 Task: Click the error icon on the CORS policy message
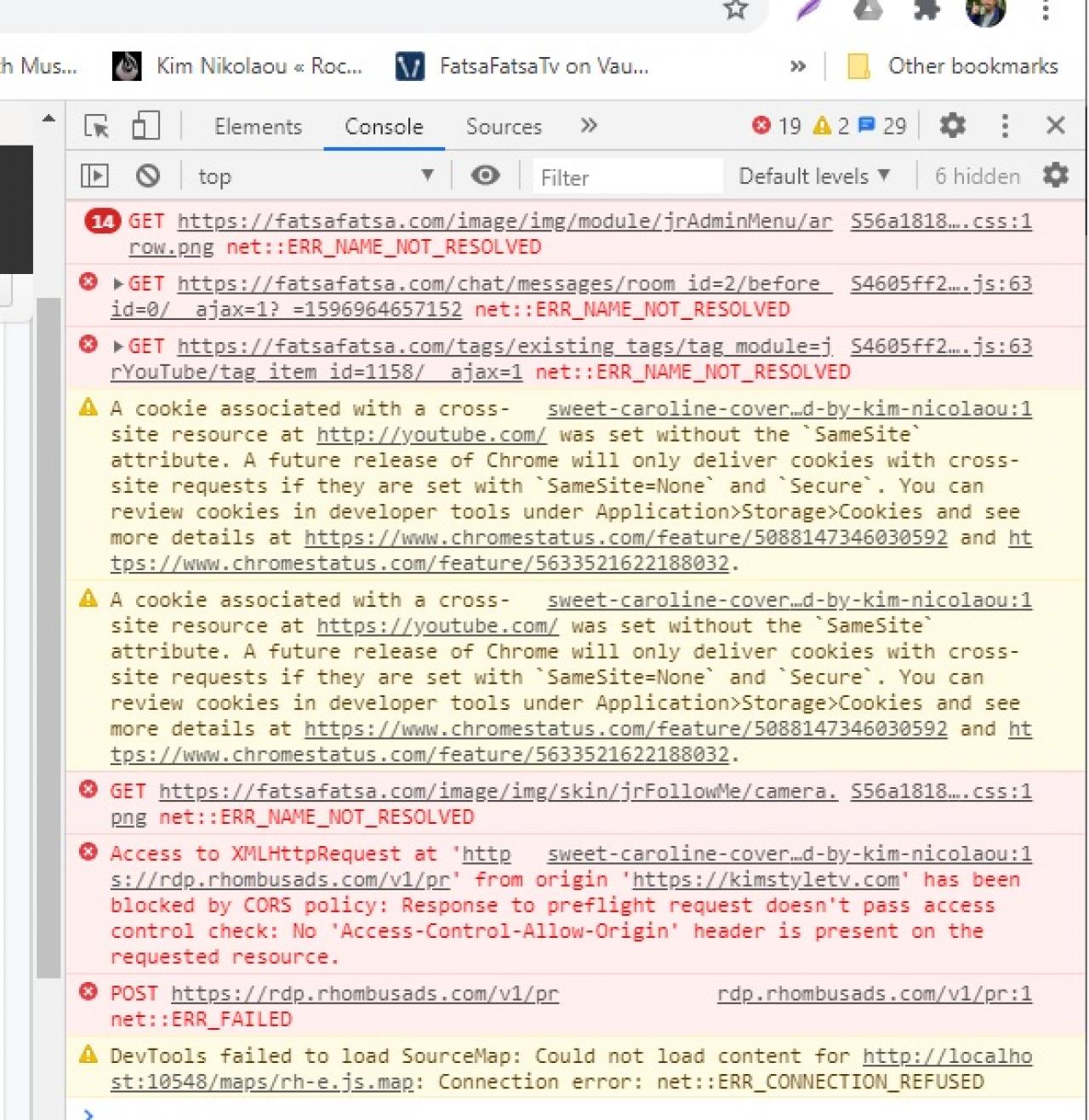(x=88, y=853)
